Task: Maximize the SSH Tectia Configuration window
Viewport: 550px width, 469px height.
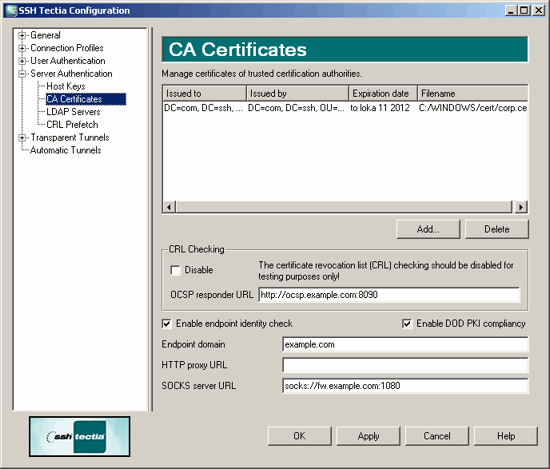Action: (x=524, y=11)
